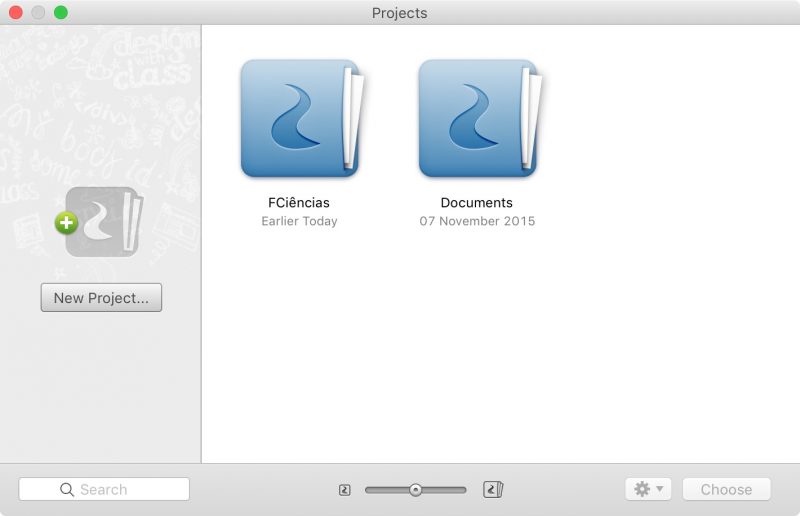Click the '07 November 2015' date text

(477, 221)
